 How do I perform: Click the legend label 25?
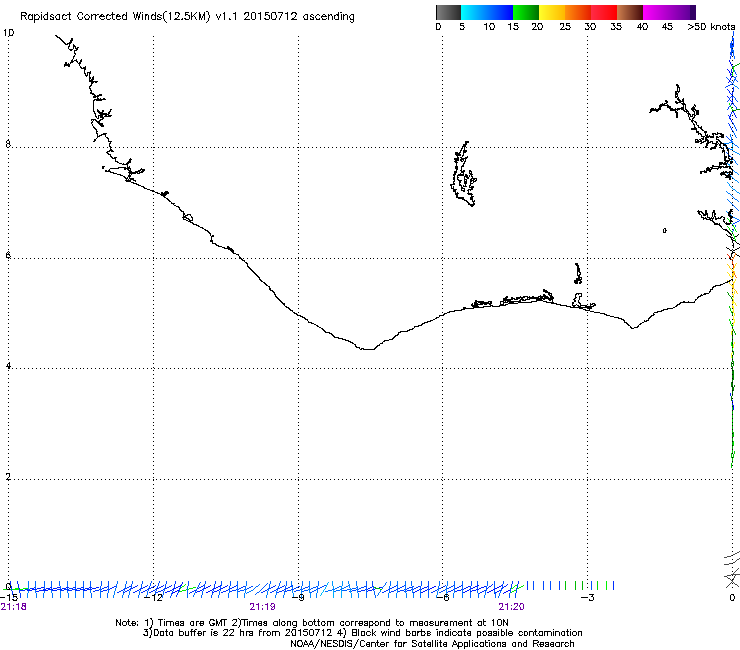point(565,27)
